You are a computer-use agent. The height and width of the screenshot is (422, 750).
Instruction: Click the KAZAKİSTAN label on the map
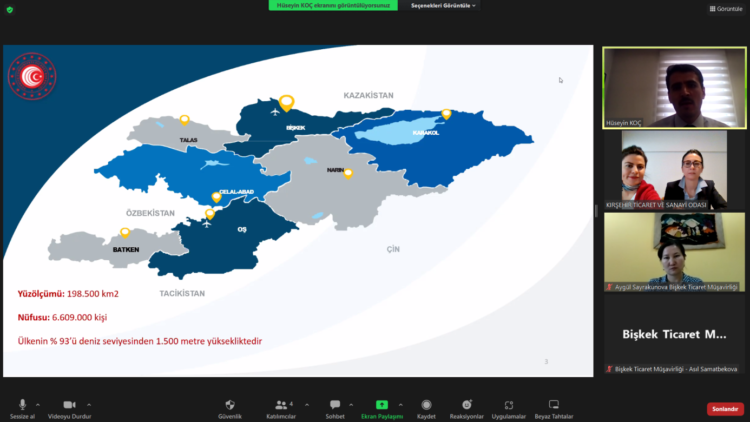368,95
